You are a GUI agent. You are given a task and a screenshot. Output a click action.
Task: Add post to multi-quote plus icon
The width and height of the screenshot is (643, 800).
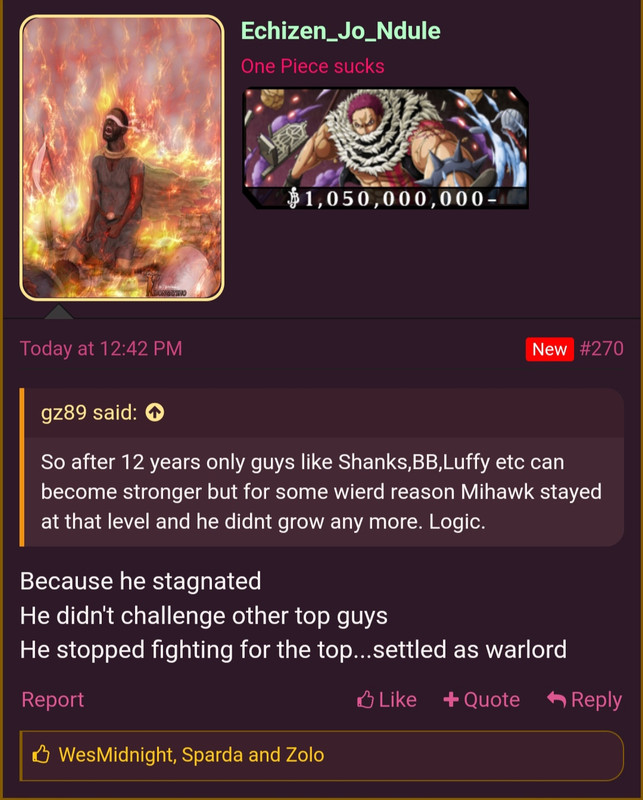point(451,699)
